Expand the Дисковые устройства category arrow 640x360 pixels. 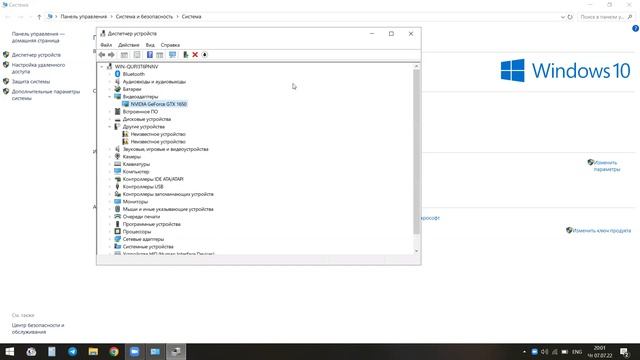(110, 119)
